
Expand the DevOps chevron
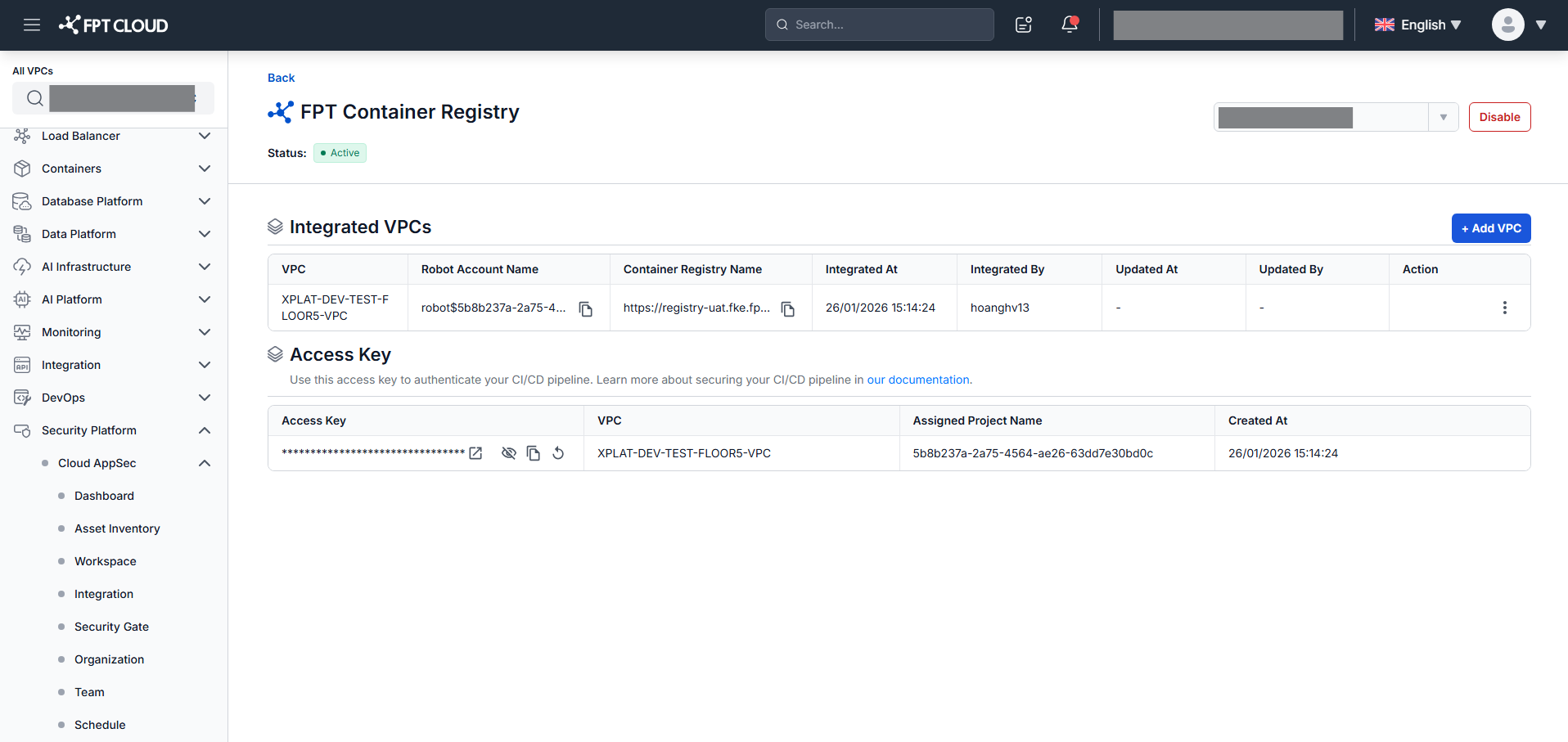[205, 398]
